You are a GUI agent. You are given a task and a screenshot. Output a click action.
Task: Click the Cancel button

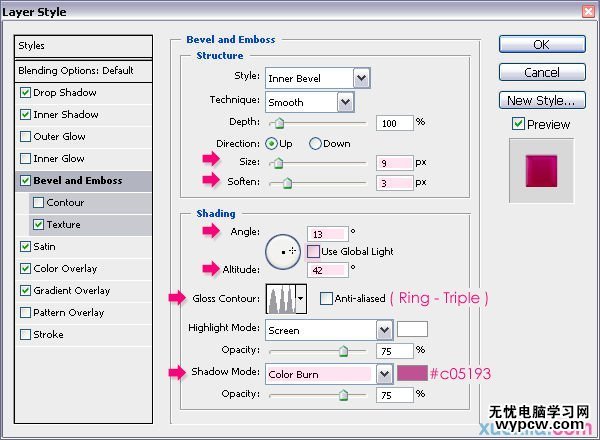point(542,72)
